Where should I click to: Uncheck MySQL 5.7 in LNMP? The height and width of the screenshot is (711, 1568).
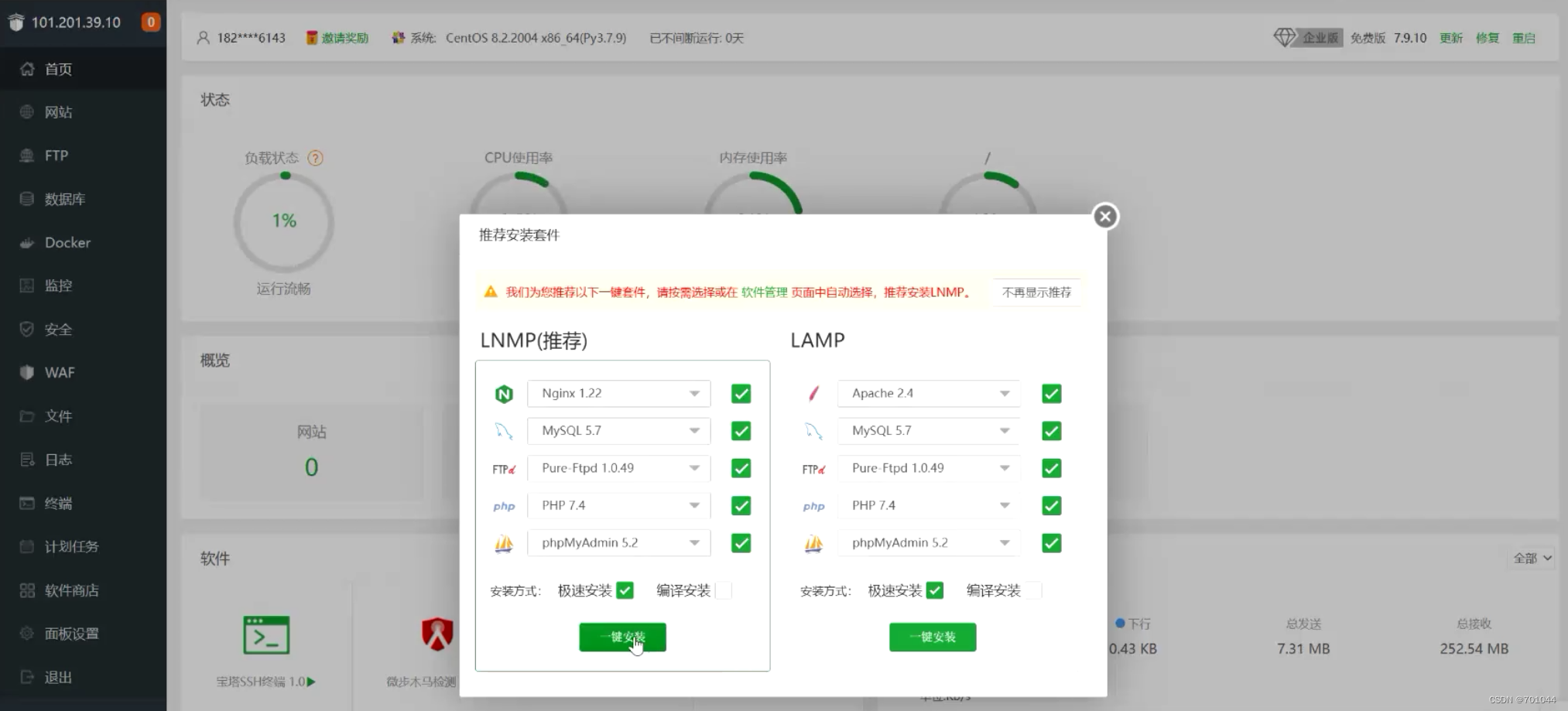pos(741,431)
